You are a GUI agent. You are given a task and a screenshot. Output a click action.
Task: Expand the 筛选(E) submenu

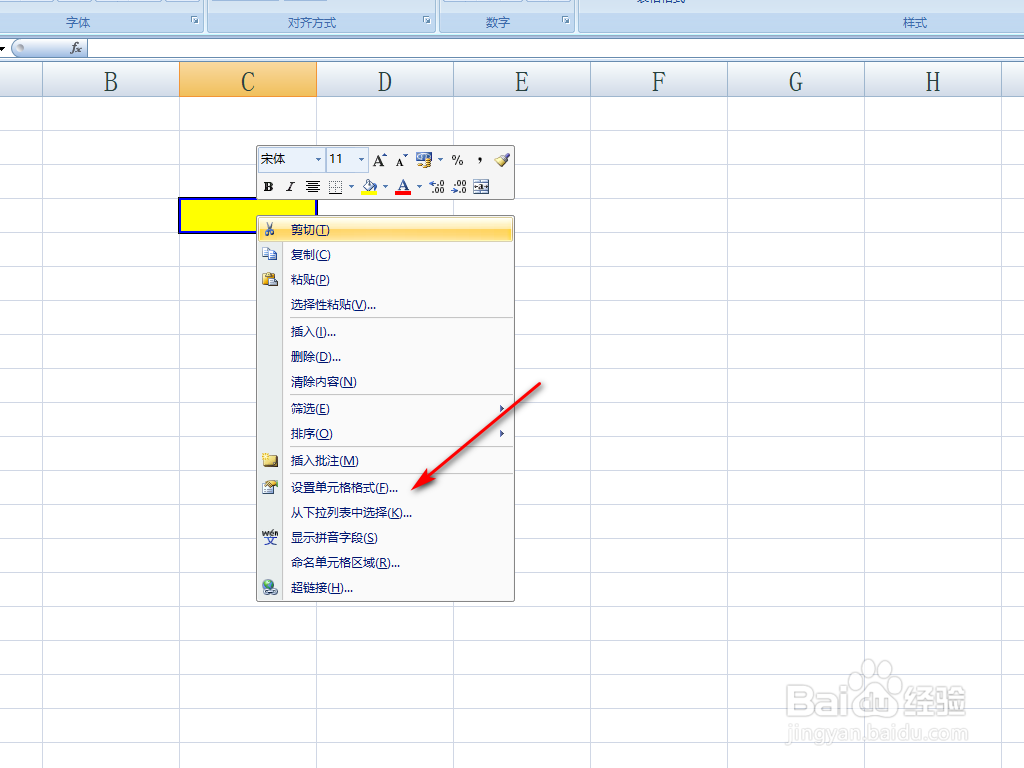click(385, 409)
